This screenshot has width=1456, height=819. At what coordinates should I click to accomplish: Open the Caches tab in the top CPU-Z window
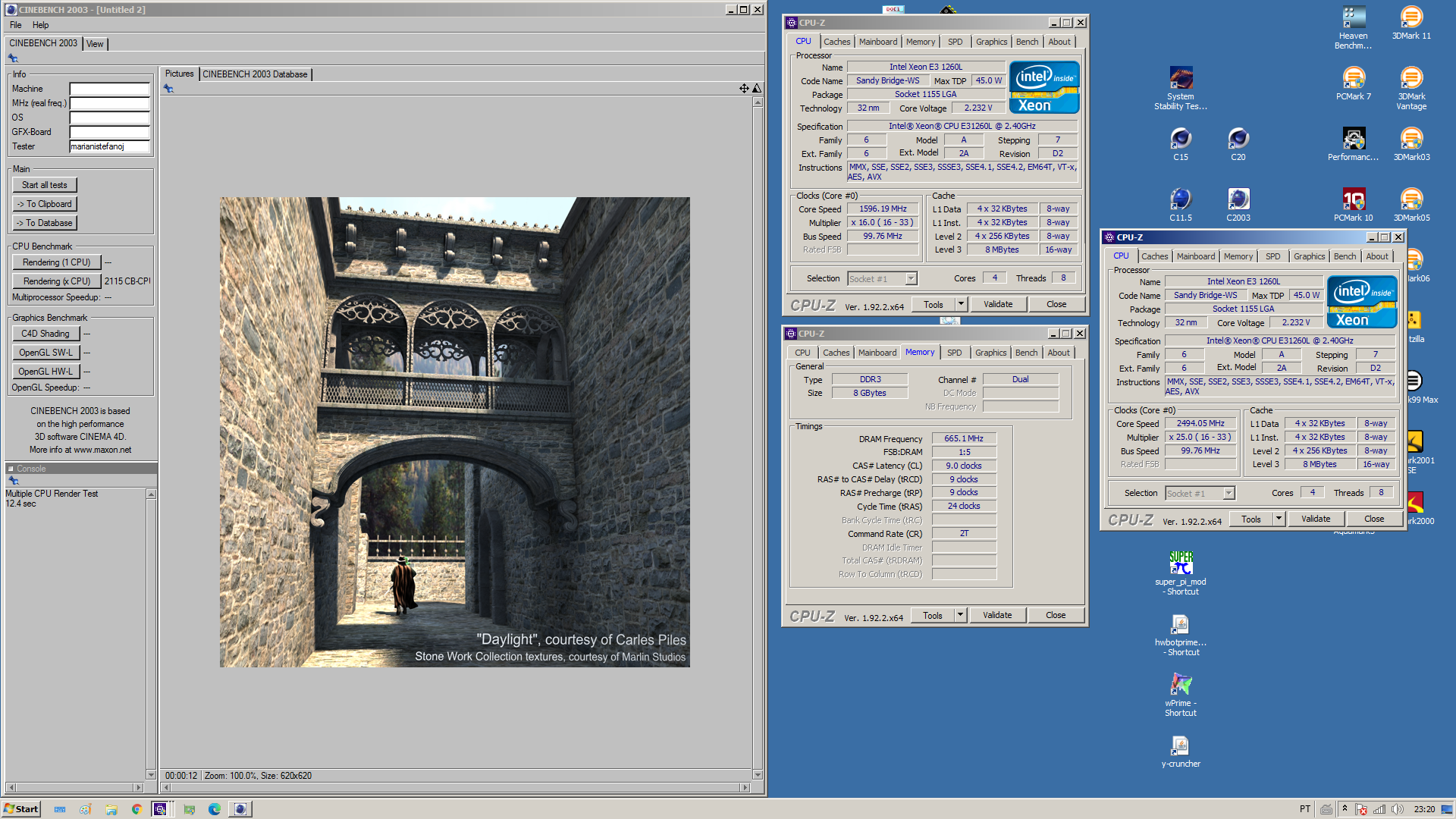(837, 42)
